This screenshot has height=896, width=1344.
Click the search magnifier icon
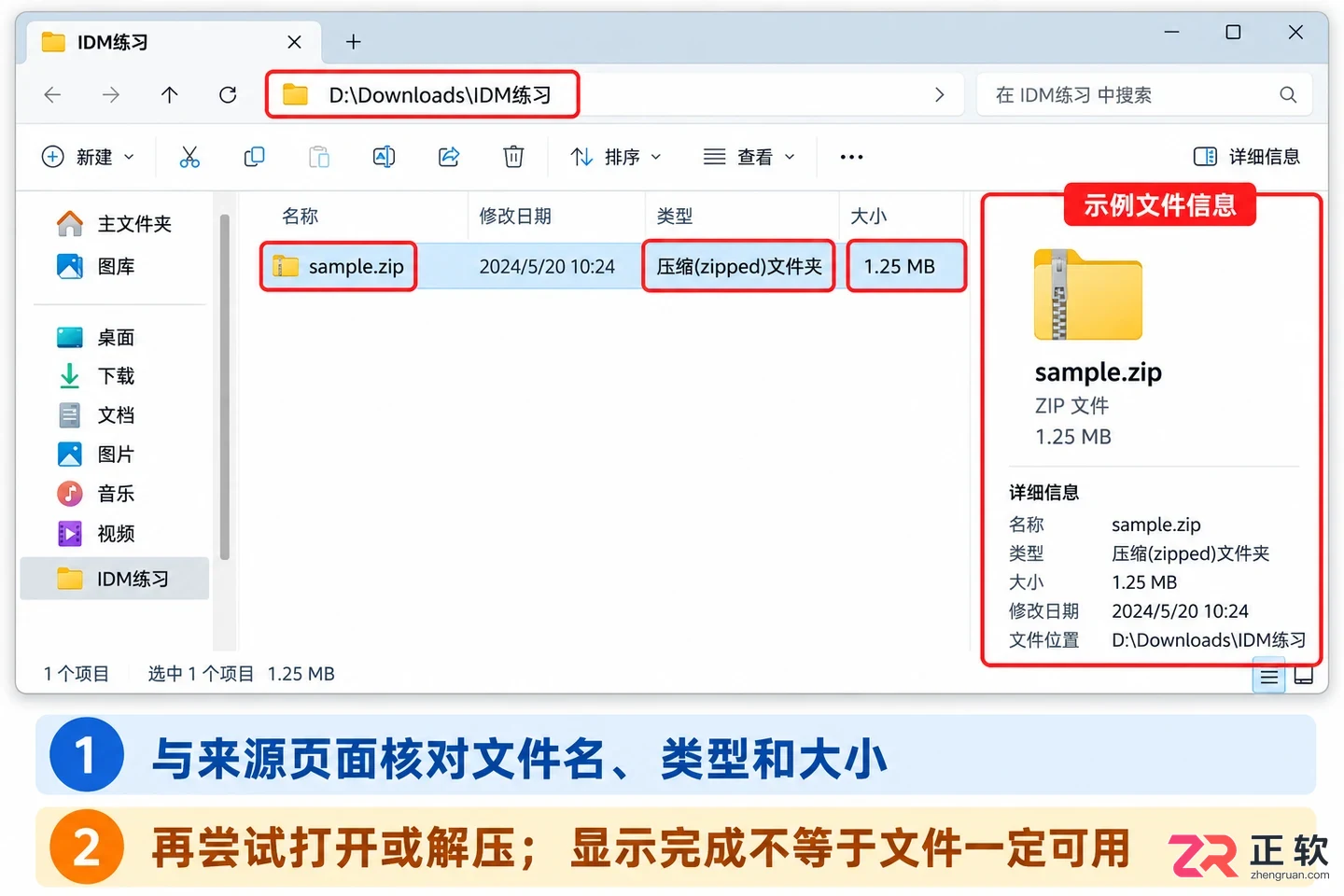click(x=1288, y=94)
